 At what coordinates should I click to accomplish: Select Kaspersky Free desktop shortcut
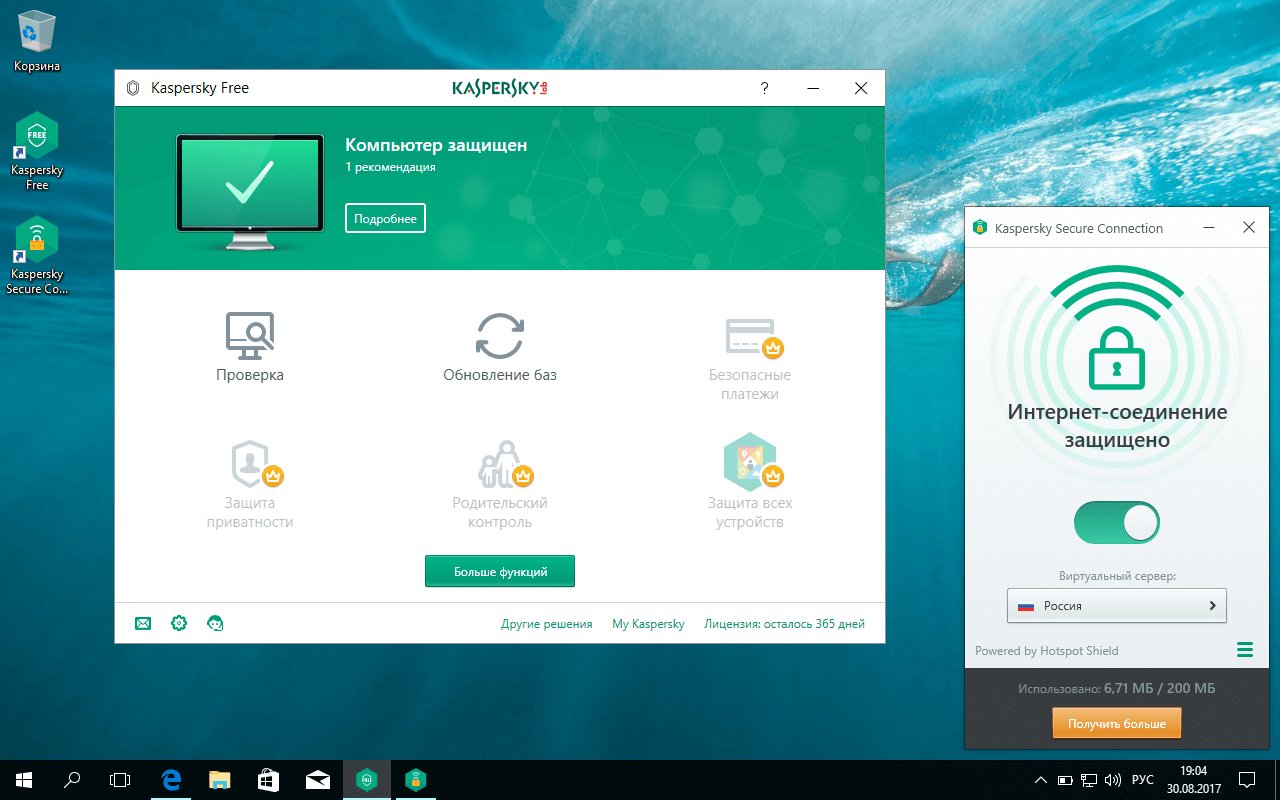click(x=37, y=151)
